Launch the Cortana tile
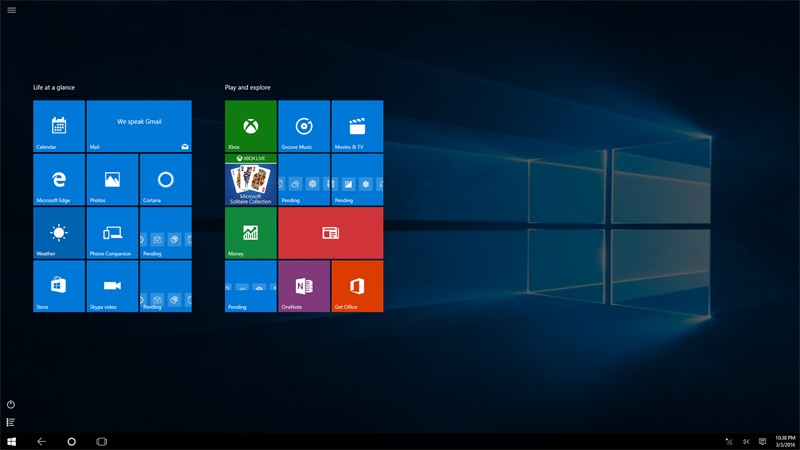Image resolution: width=800 pixels, height=450 pixels. pos(166,179)
